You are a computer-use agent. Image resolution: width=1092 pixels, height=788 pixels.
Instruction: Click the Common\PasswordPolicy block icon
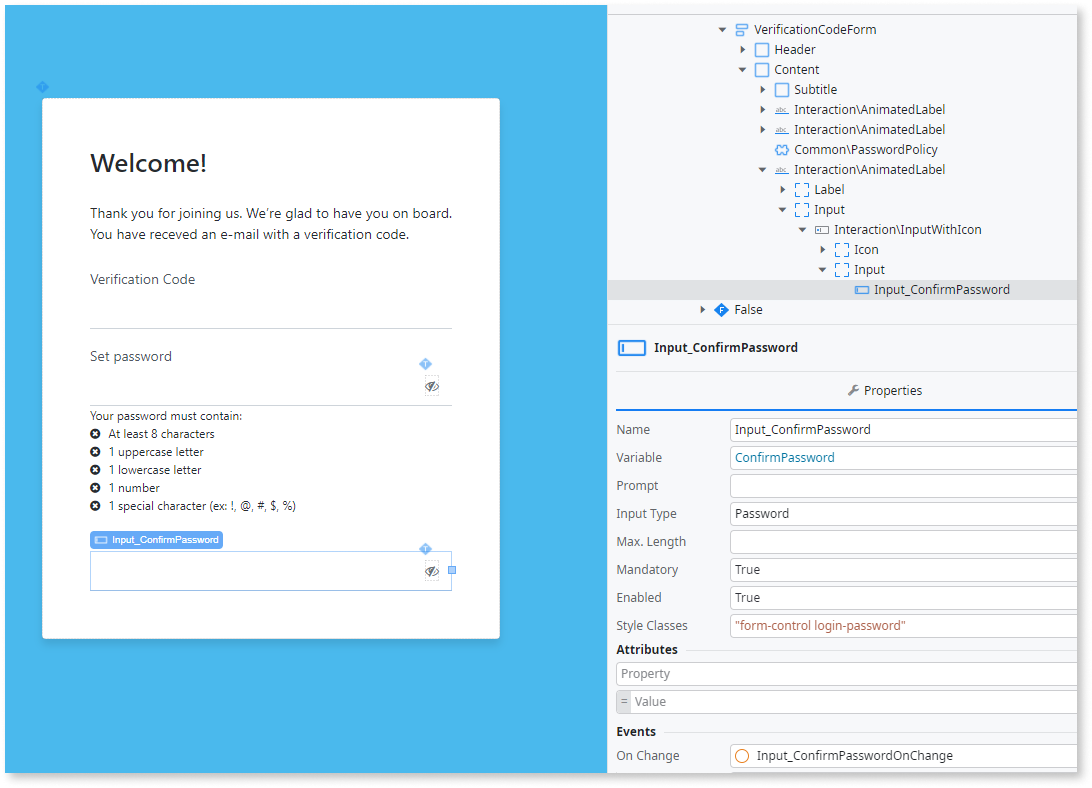click(x=782, y=150)
